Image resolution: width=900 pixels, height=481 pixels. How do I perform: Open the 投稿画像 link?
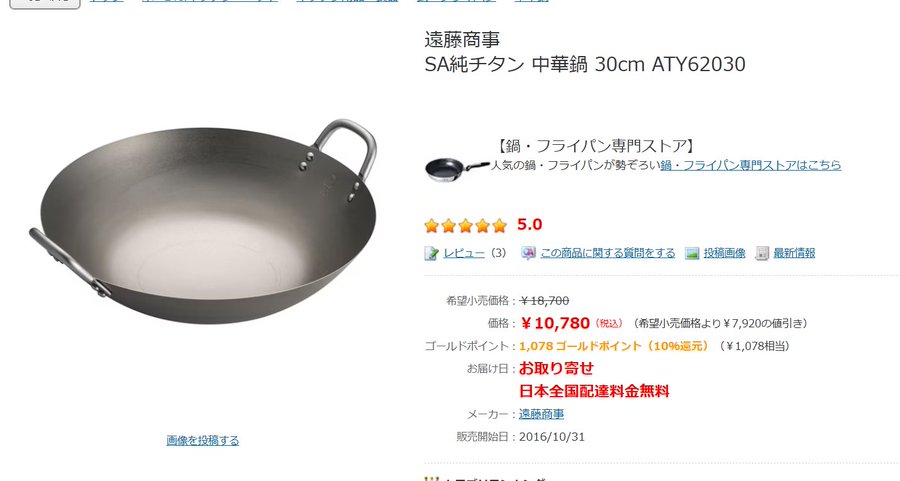pos(724,253)
